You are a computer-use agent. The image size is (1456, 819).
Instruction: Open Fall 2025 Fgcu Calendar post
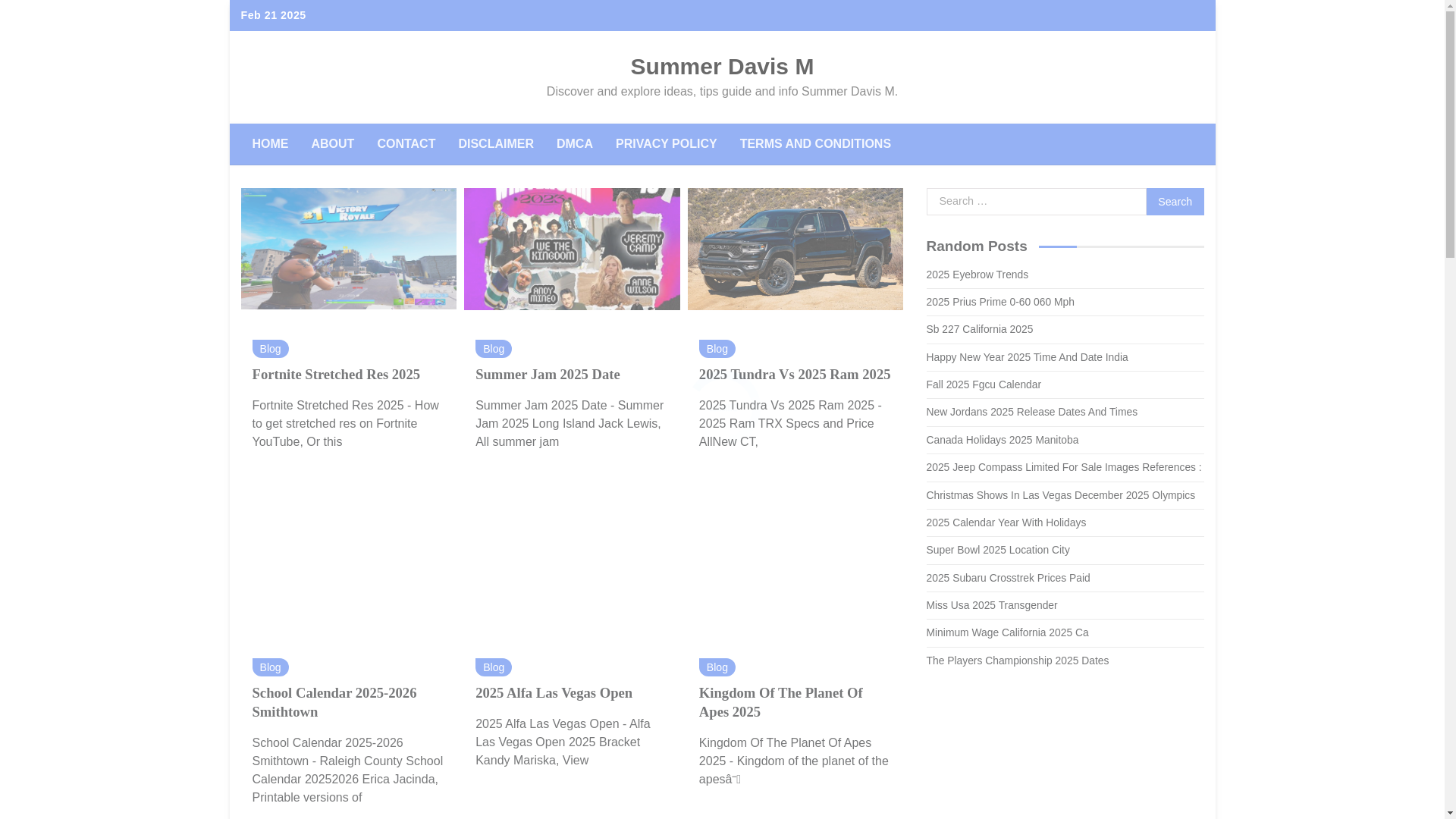984,384
